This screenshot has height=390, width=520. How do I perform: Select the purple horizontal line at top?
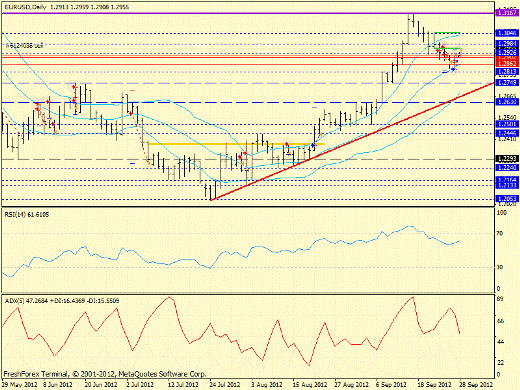[248, 13]
